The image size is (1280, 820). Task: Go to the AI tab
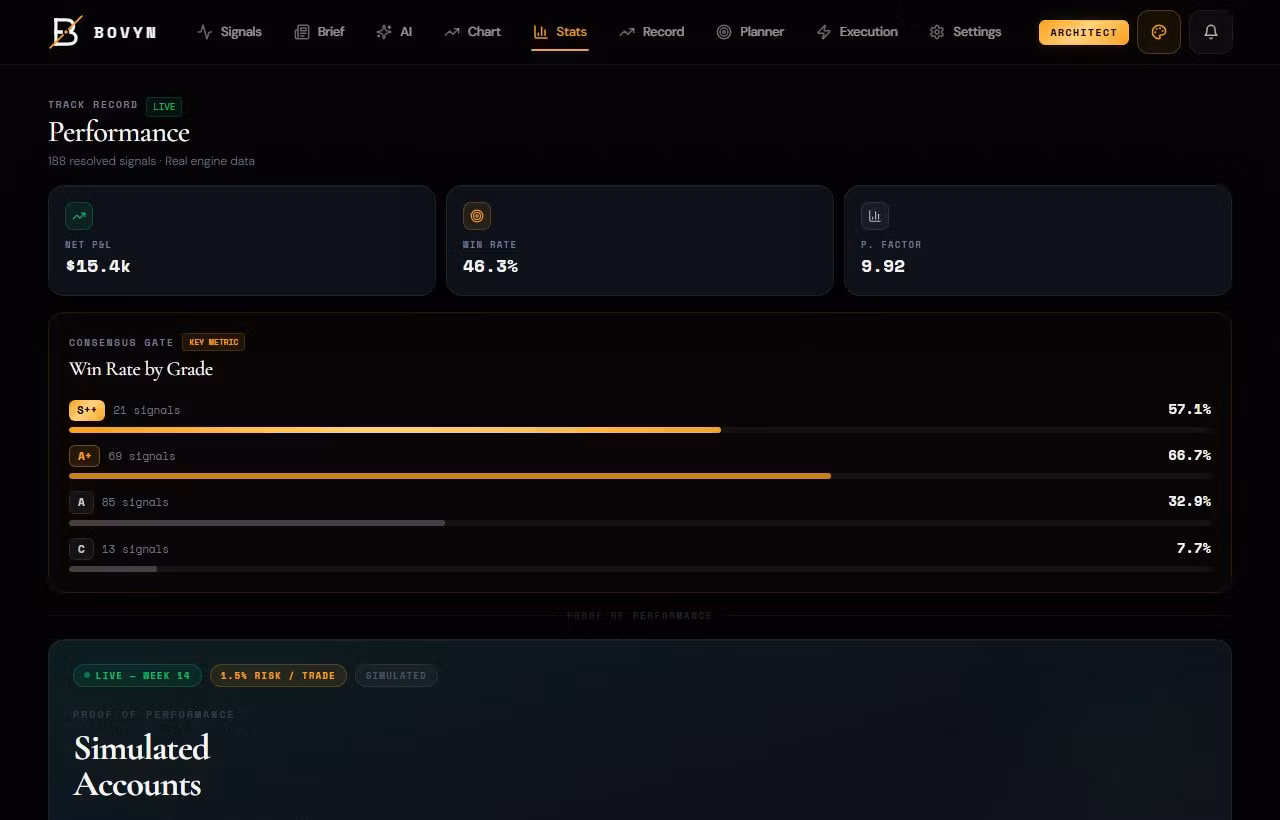tap(394, 32)
